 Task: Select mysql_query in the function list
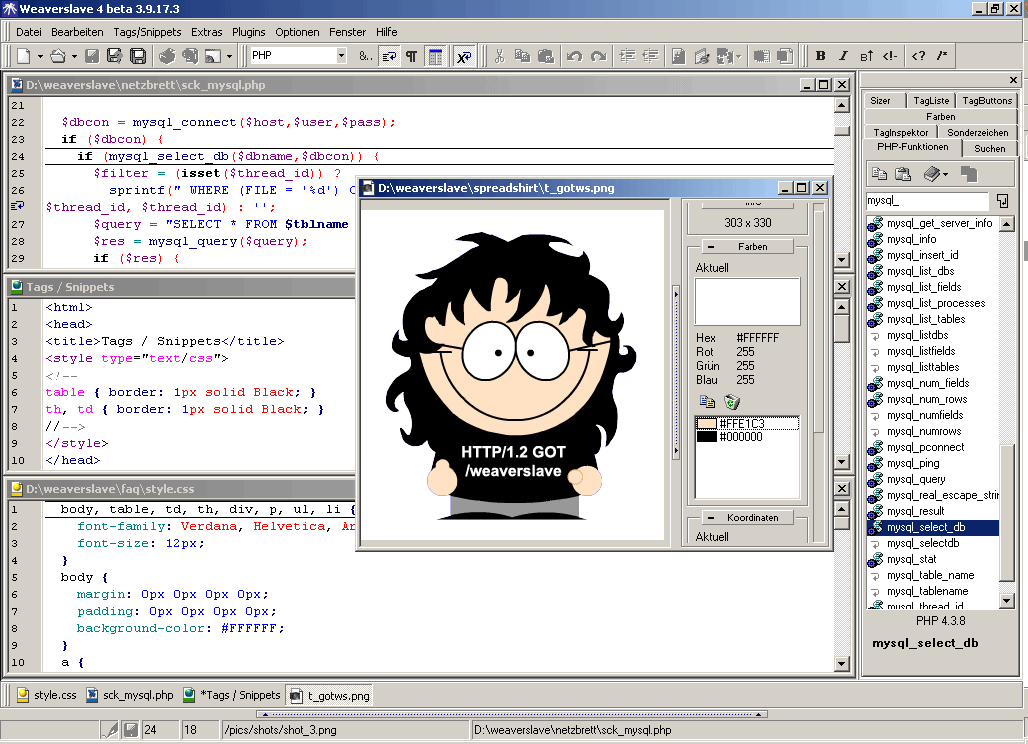tap(917, 479)
